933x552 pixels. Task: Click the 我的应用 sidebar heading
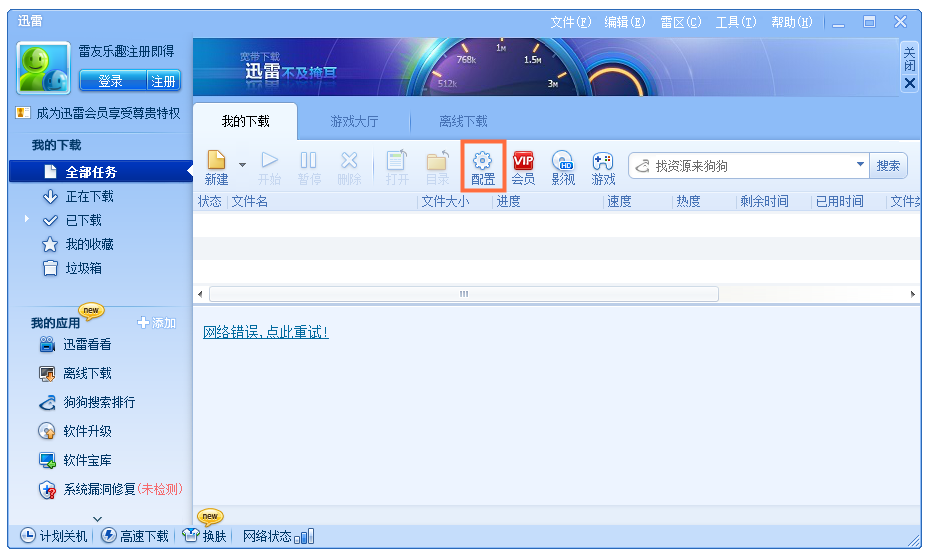tap(55, 323)
